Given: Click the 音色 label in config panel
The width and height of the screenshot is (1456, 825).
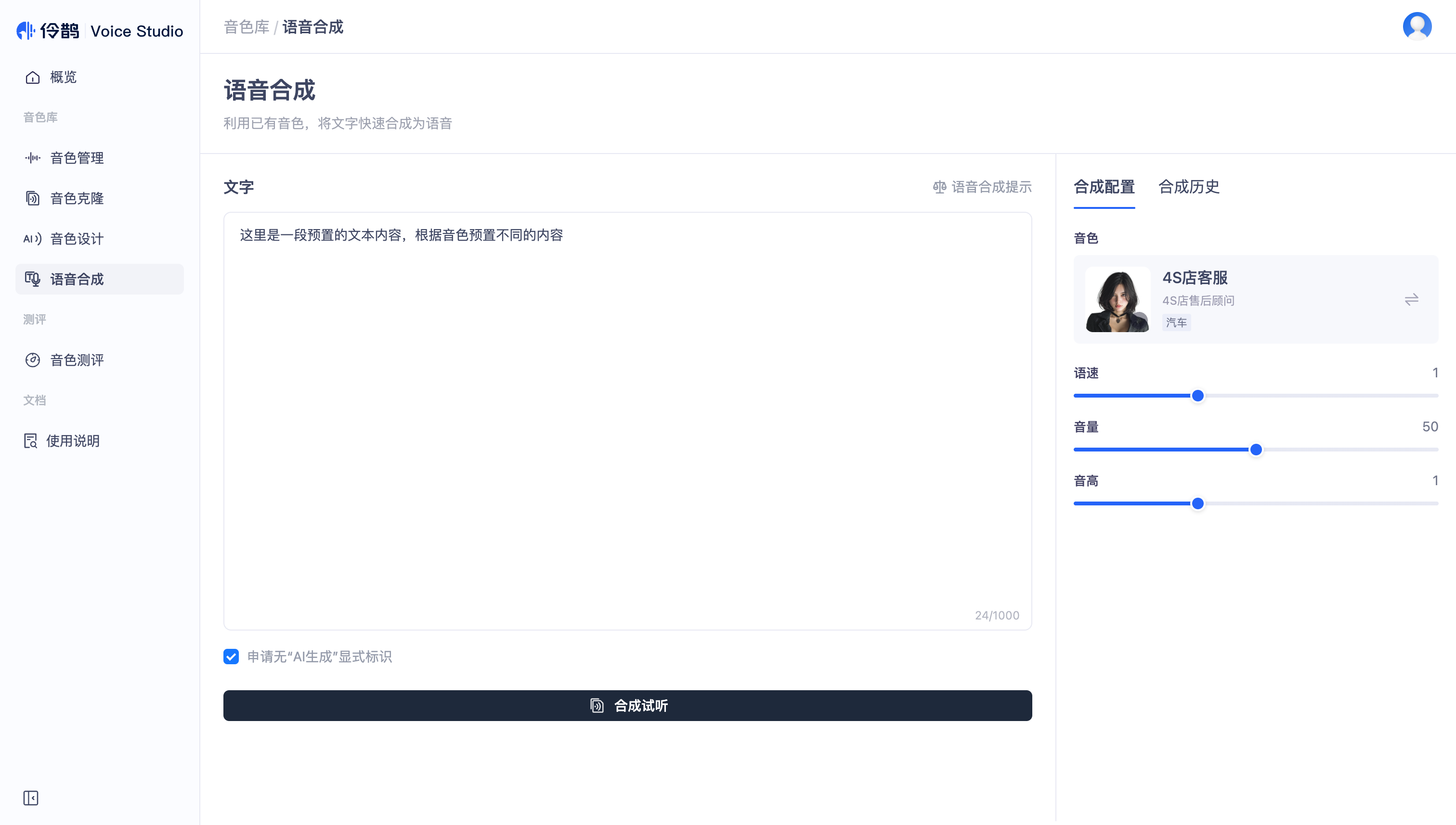Looking at the screenshot, I should (x=1086, y=238).
